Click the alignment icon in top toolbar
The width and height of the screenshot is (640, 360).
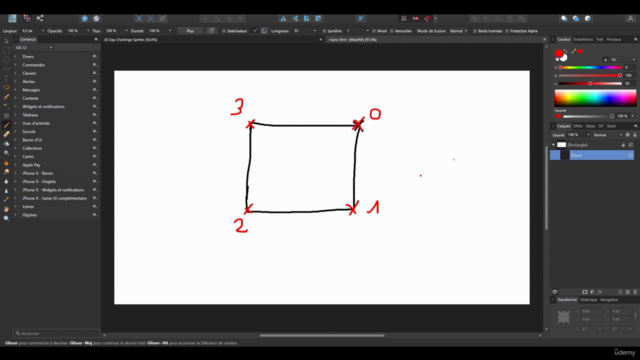[x=361, y=18]
